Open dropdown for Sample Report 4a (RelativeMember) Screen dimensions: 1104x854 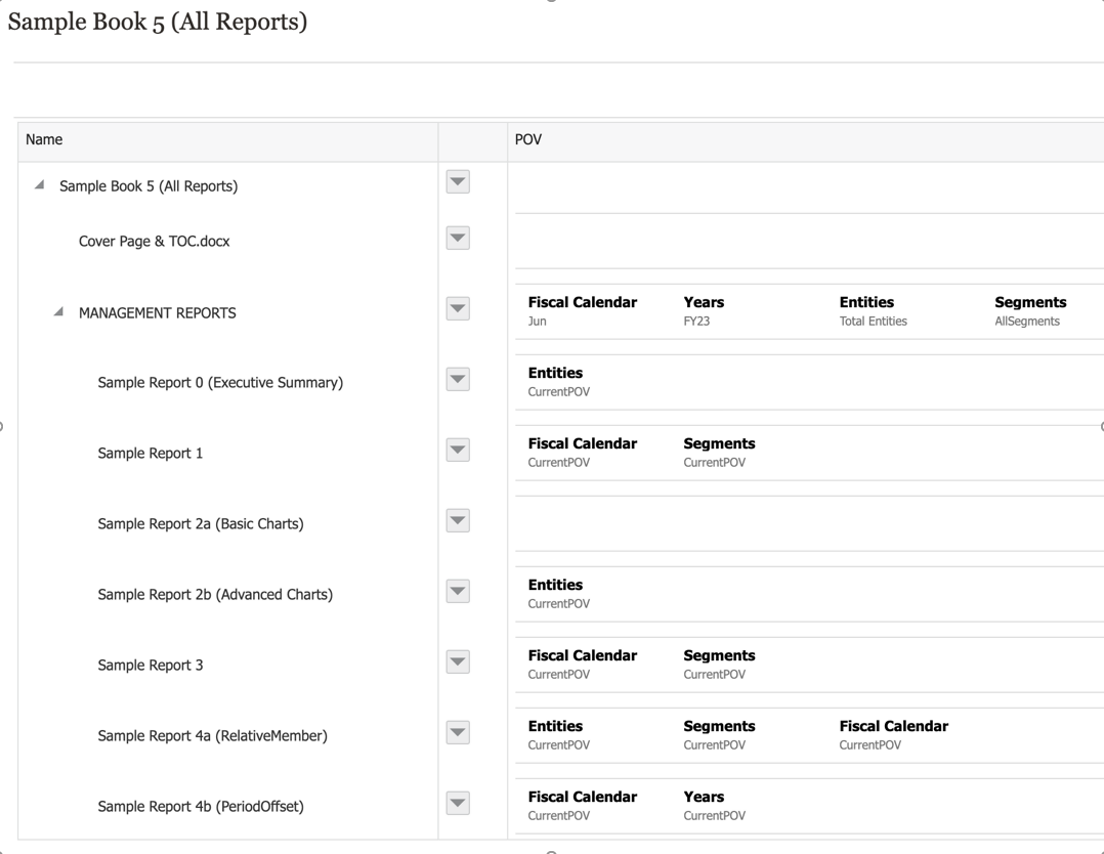457,733
